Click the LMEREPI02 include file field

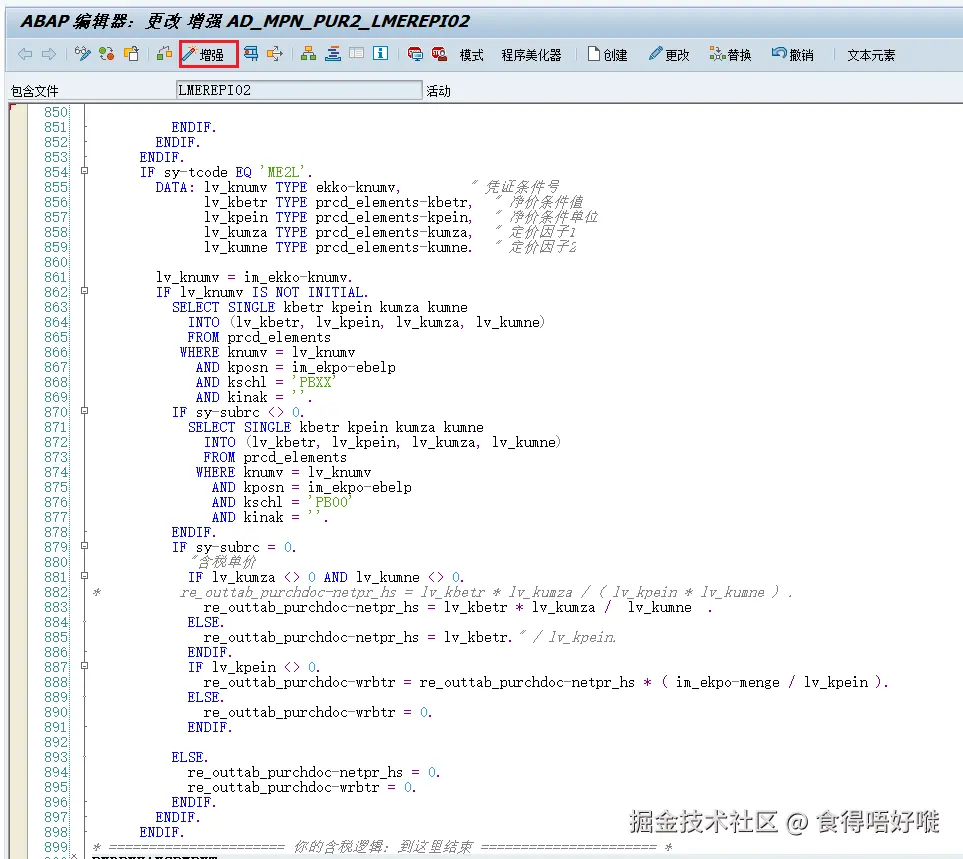coord(298,90)
